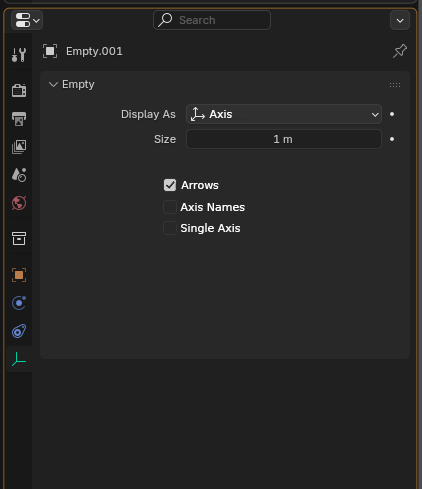422x489 pixels.
Task: Open the Object Constraints properties tab
Action: (x=19, y=331)
